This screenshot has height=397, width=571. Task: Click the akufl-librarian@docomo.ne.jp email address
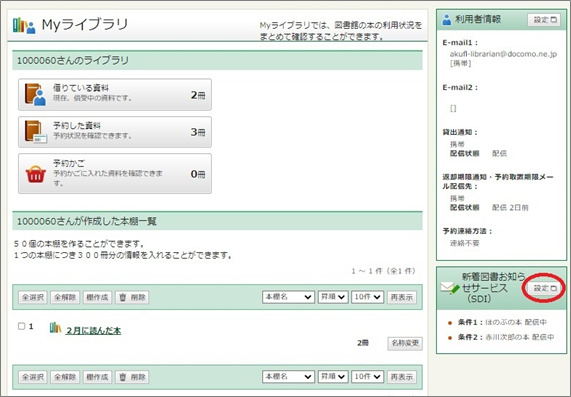(503, 54)
